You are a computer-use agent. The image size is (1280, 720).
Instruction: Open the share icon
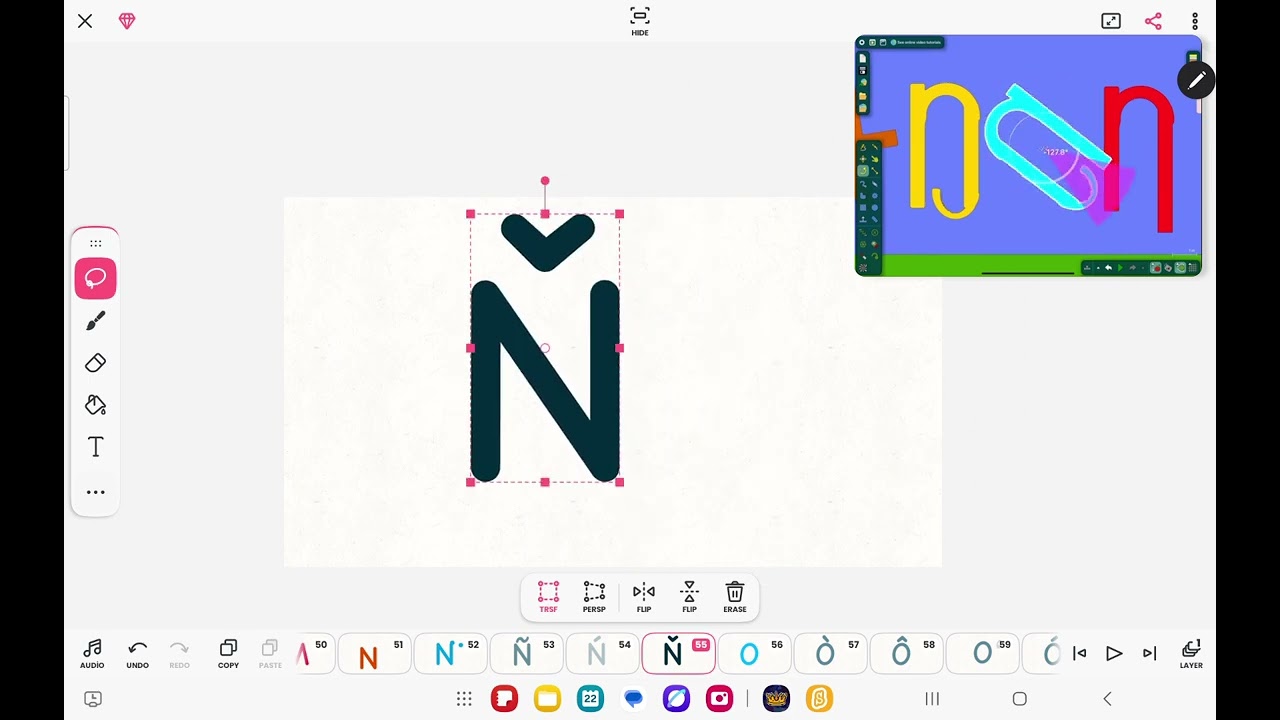click(x=1153, y=21)
